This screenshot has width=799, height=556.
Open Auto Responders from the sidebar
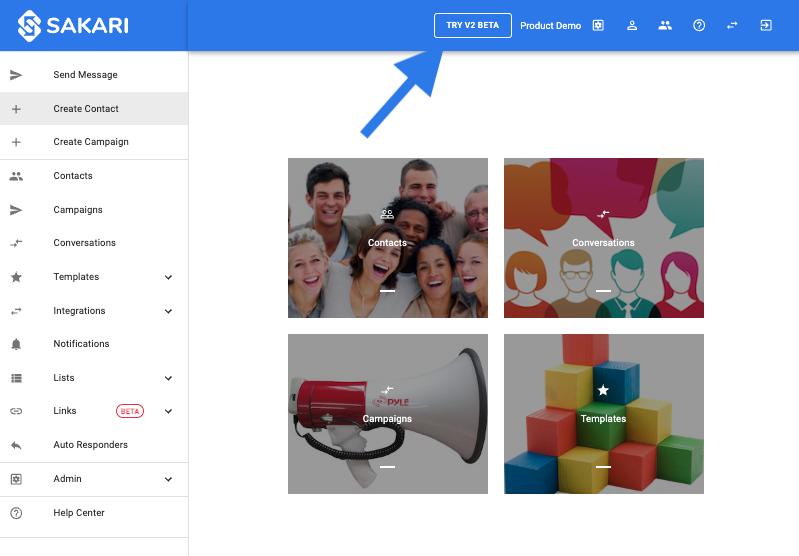tap(94, 445)
